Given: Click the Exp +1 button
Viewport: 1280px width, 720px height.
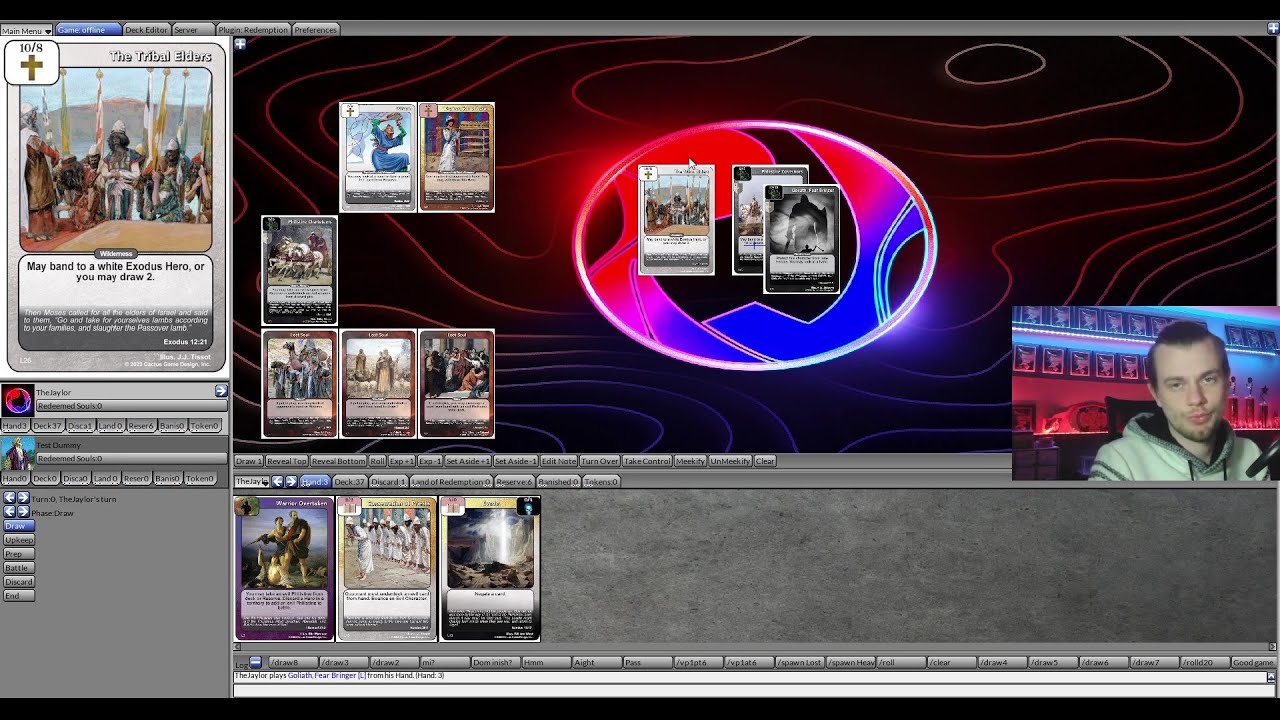Looking at the screenshot, I should click(x=401, y=461).
